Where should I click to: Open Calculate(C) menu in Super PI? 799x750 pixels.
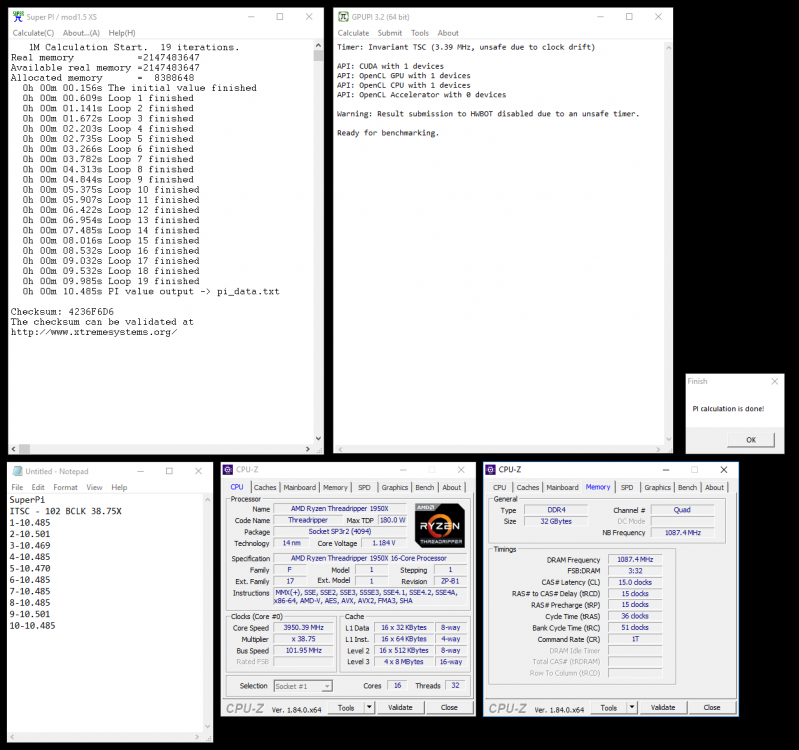[33, 33]
